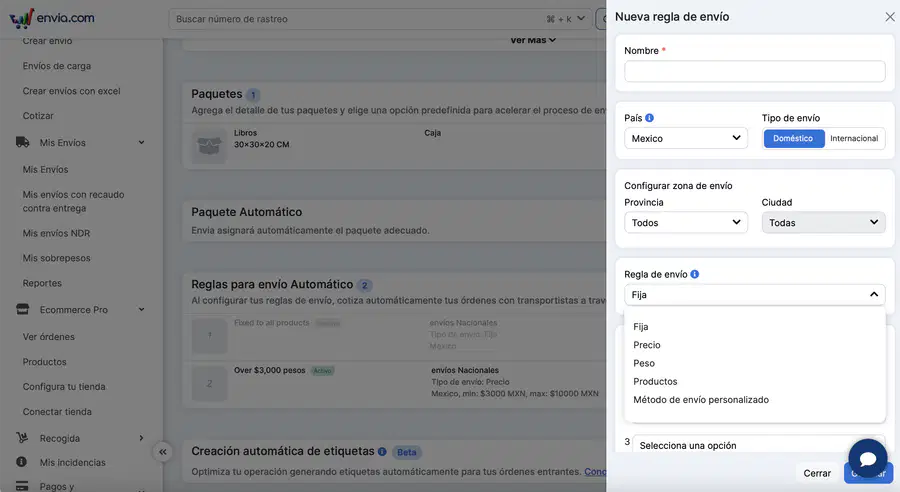
Task: Click the Cerrar button
Action: (817, 473)
